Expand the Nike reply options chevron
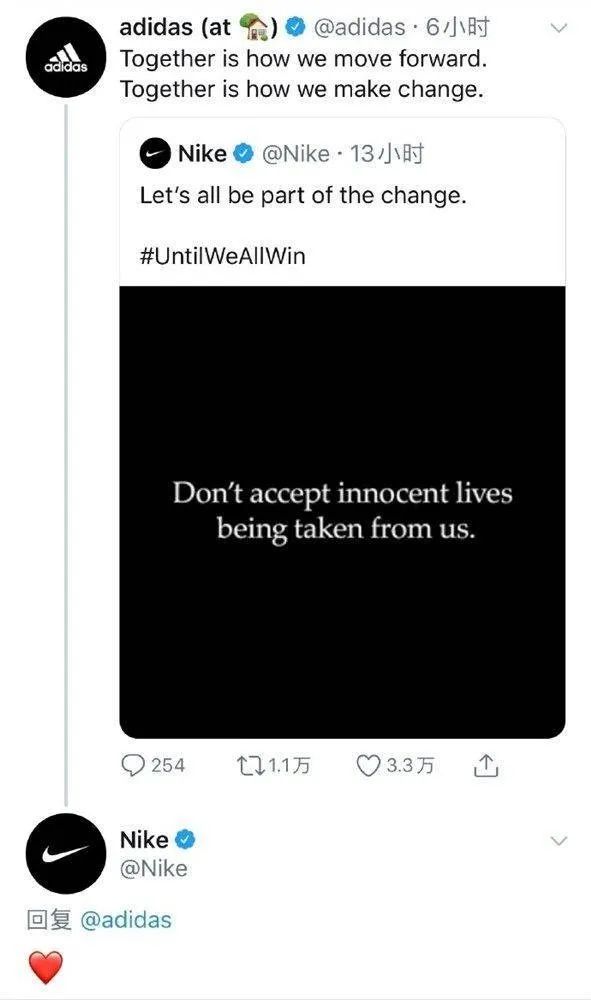591x1000 pixels. click(x=558, y=841)
